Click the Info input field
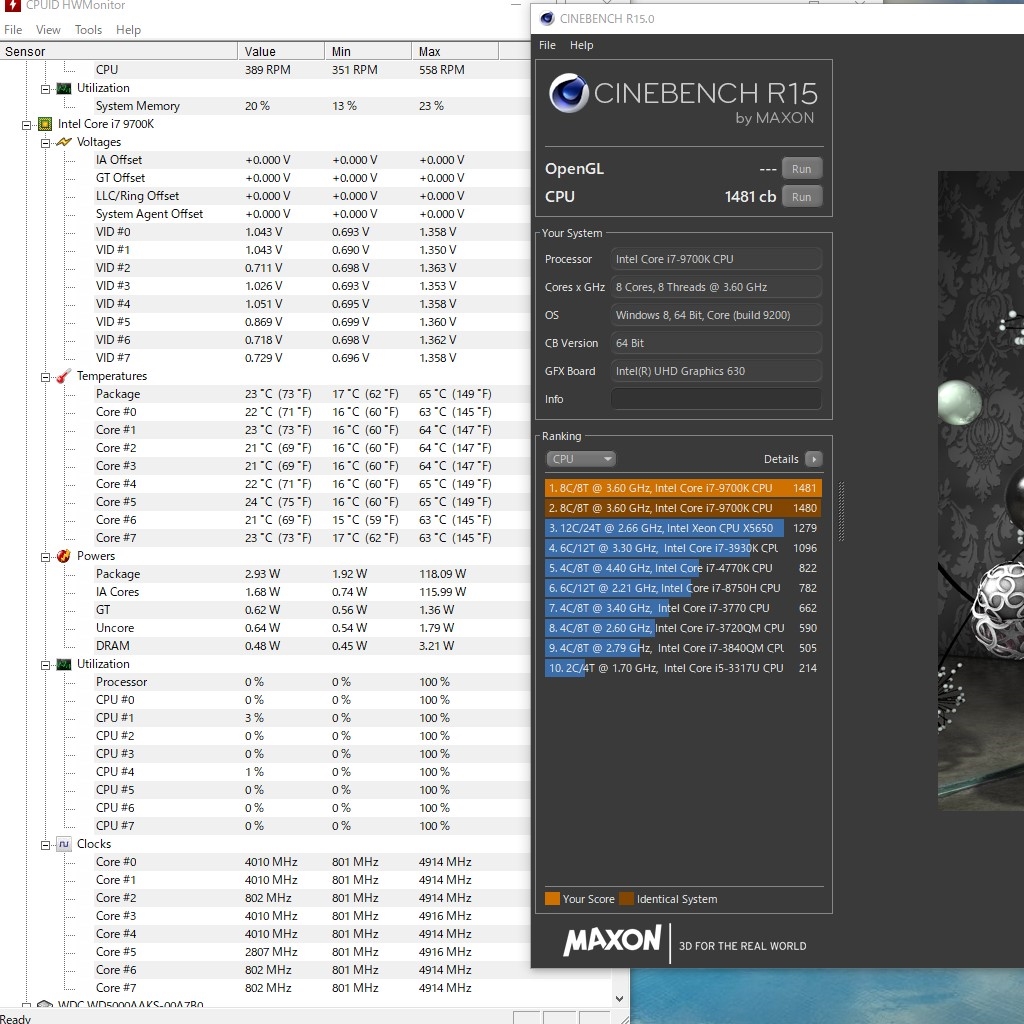The image size is (1024, 1024). click(x=716, y=399)
